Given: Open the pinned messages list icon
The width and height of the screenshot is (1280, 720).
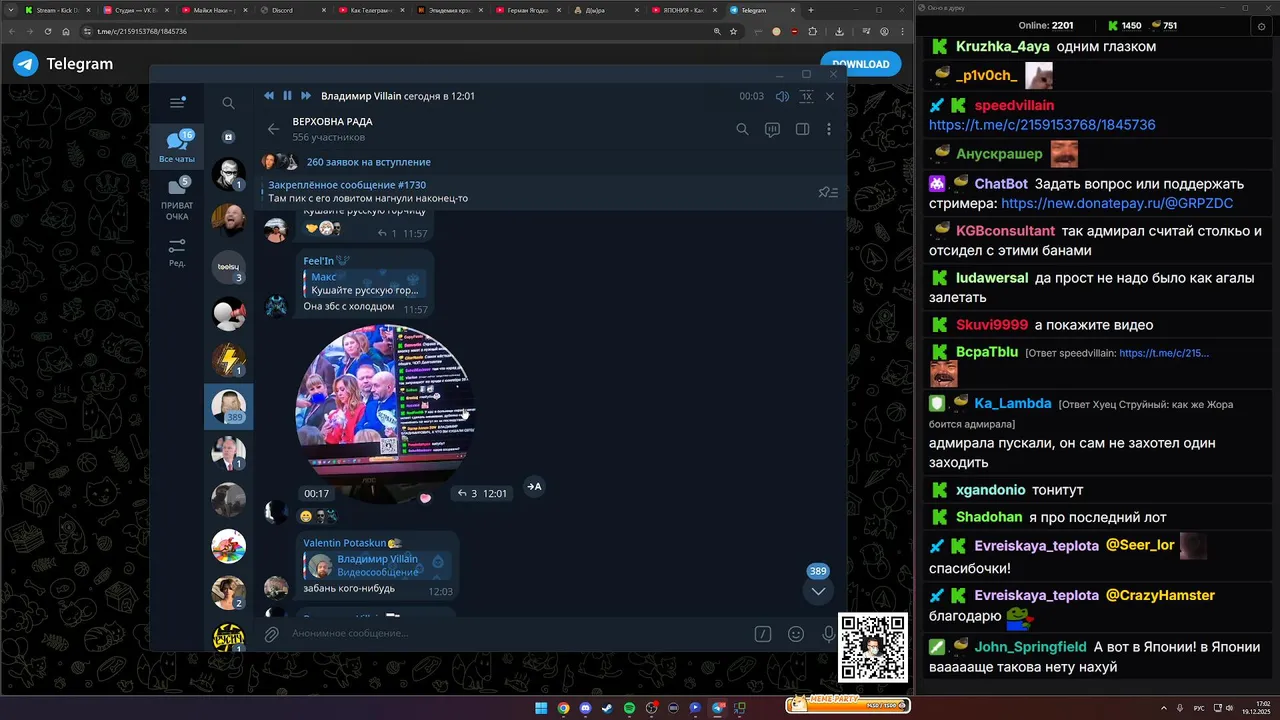Looking at the screenshot, I should [x=827, y=192].
